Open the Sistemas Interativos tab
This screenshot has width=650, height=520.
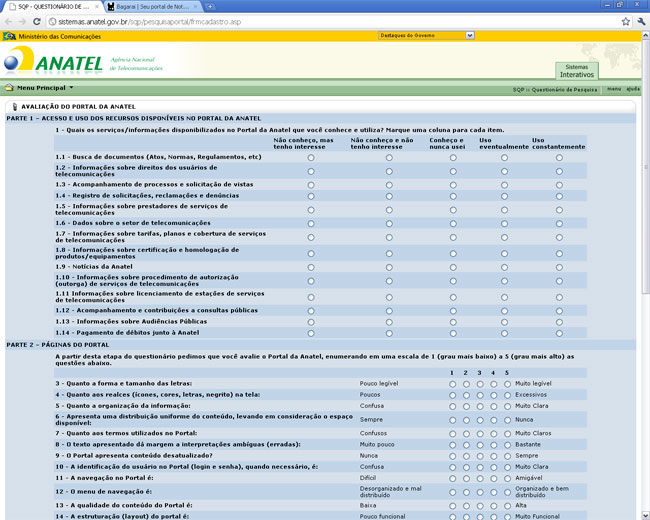(577, 71)
